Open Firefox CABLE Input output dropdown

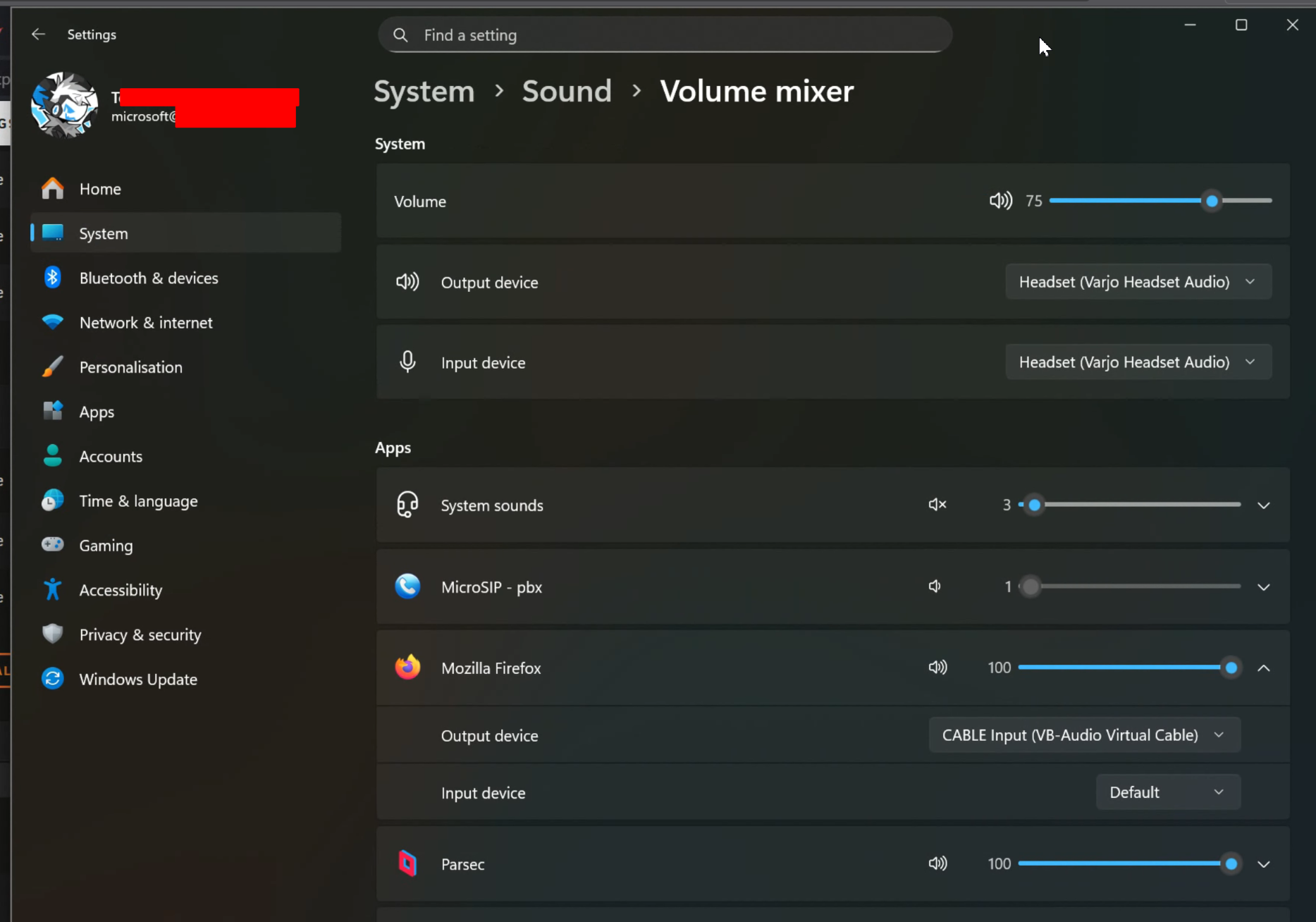click(x=1084, y=735)
